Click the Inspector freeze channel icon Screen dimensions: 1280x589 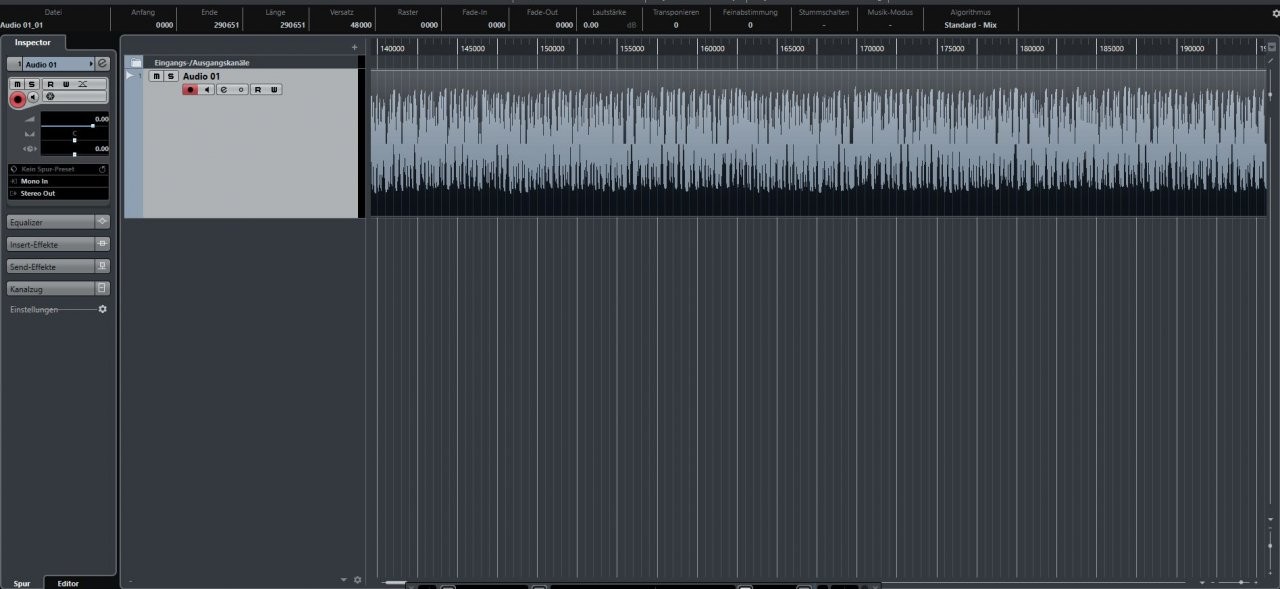(51, 97)
